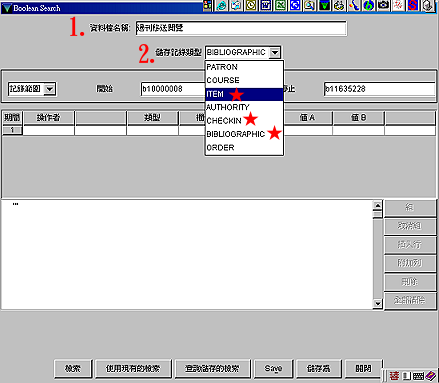Click the yellow paint palette icon in top bar
The width and height of the screenshot is (439, 383).
[x=339, y=5]
